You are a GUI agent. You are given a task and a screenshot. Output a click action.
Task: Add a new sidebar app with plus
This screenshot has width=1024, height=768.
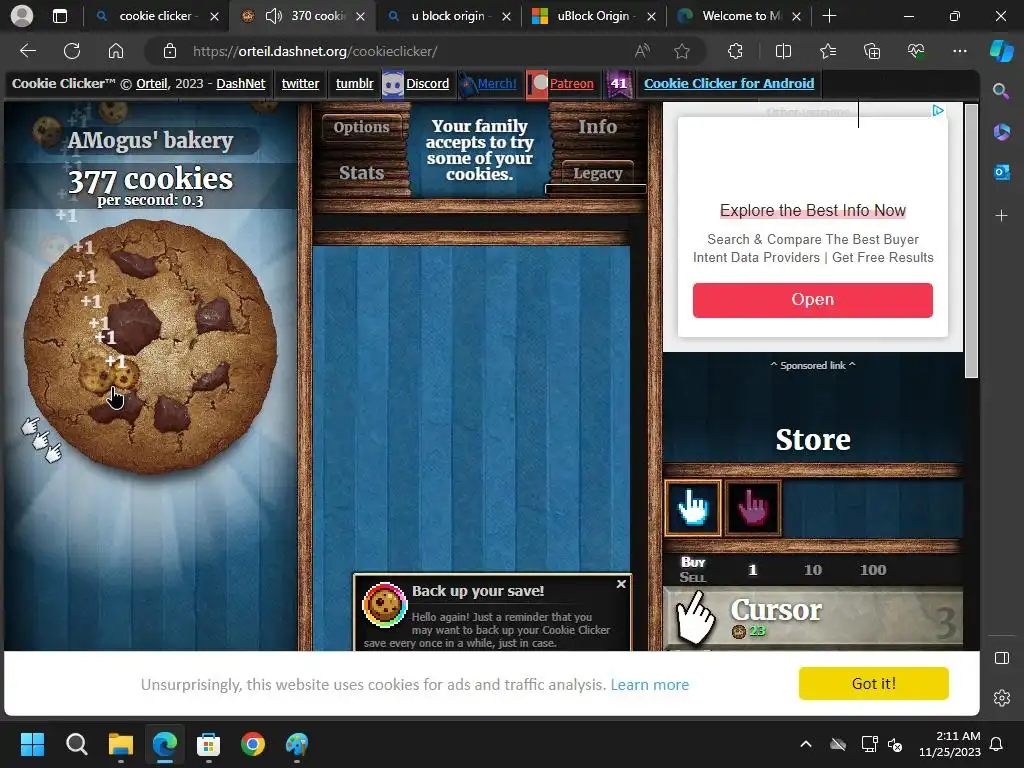point(1001,216)
